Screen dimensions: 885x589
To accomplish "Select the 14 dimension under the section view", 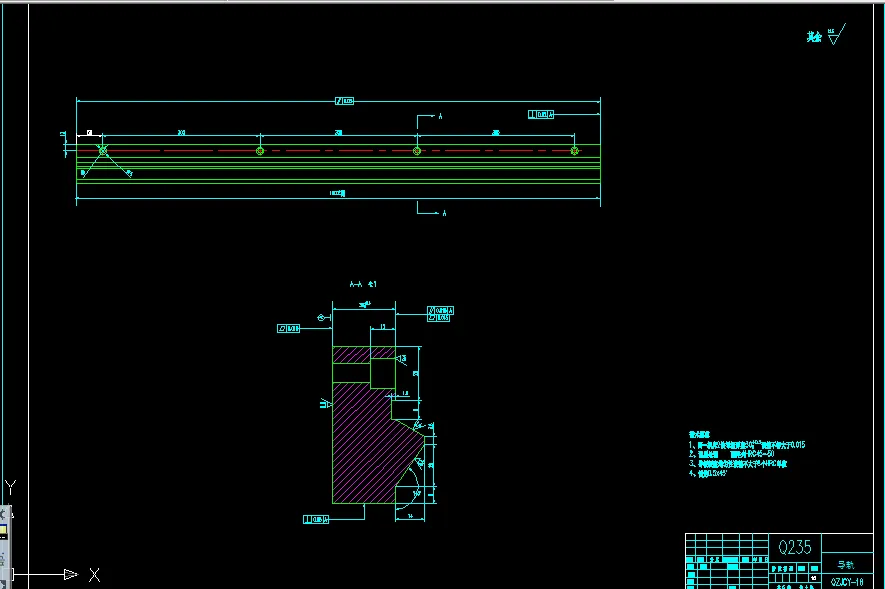I will point(410,516).
